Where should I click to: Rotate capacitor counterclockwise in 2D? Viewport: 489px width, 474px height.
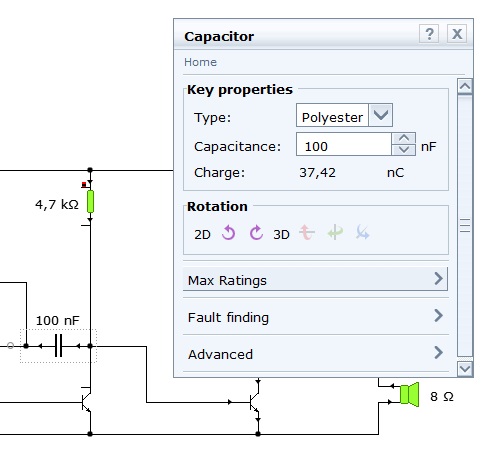click(x=229, y=233)
